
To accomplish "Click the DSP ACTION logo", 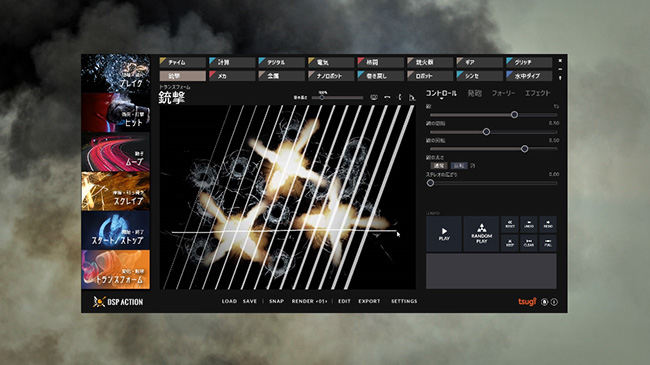I will click(x=118, y=302).
